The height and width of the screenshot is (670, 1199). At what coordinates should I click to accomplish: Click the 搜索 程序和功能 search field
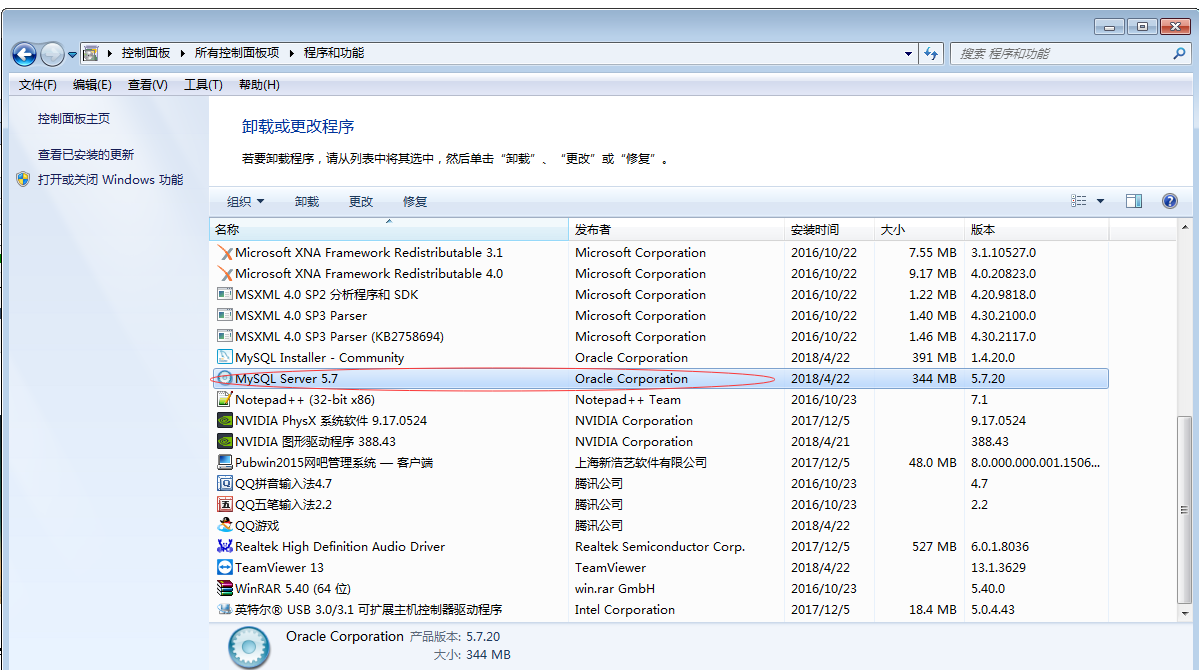pyautogui.click(x=1060, y=54)
